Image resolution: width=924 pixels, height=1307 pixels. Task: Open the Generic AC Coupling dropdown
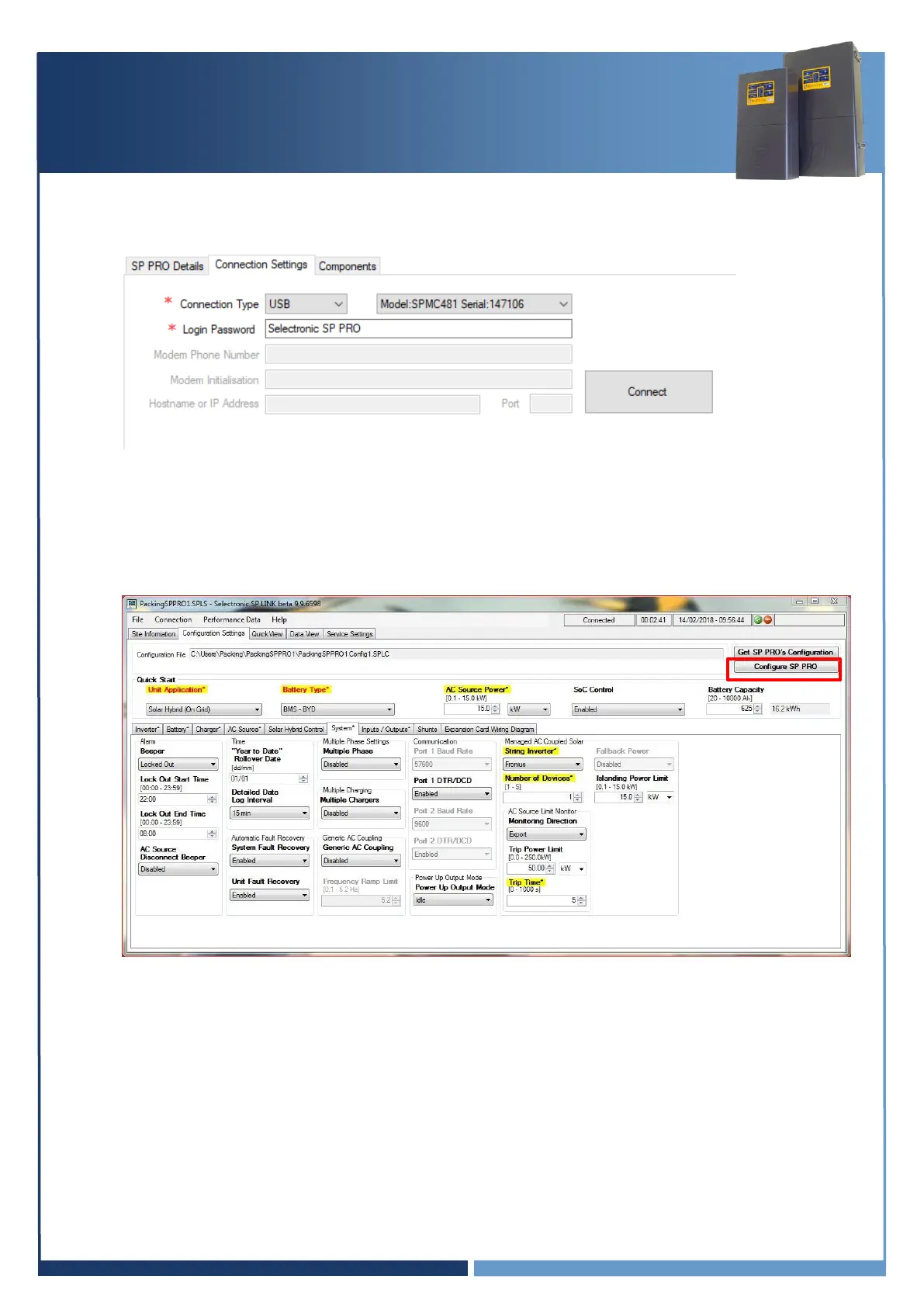click(x=362, y=861)
